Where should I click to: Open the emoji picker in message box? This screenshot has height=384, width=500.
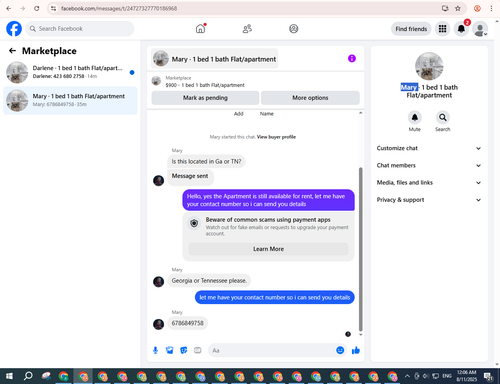click(340, 350)
